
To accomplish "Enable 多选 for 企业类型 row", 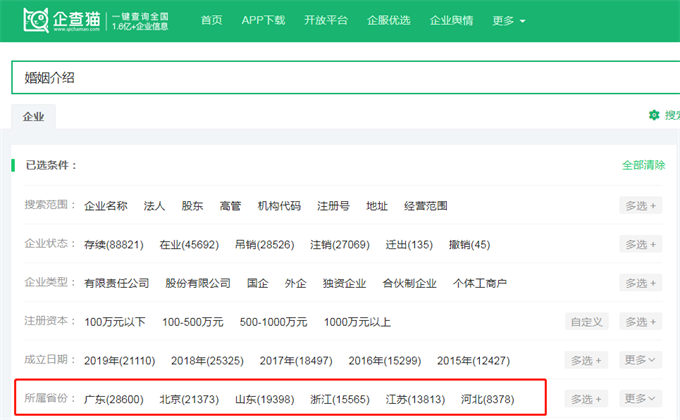I will click(x=640, y=283).
